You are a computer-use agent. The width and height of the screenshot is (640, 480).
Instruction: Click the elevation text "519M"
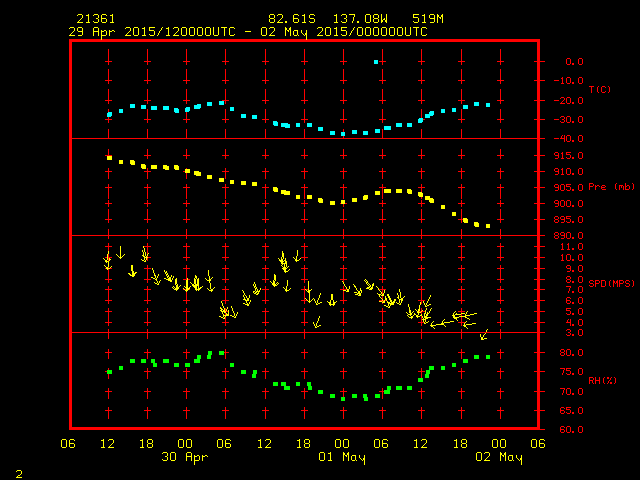point(427,19)
